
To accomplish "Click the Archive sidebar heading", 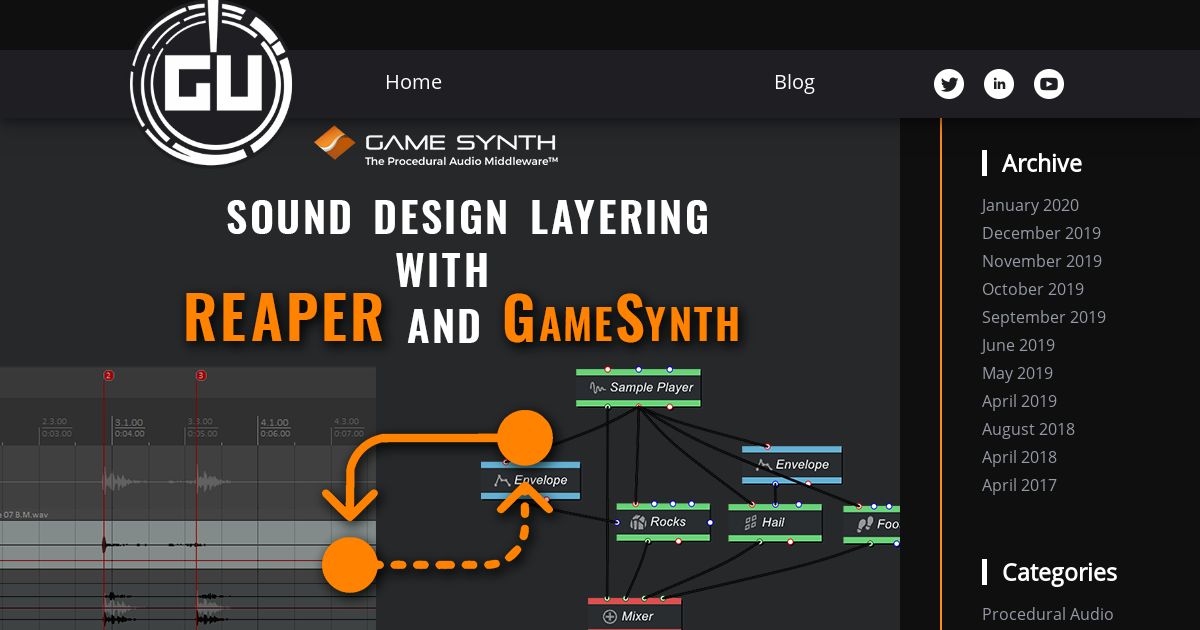I will point(1042,163).
